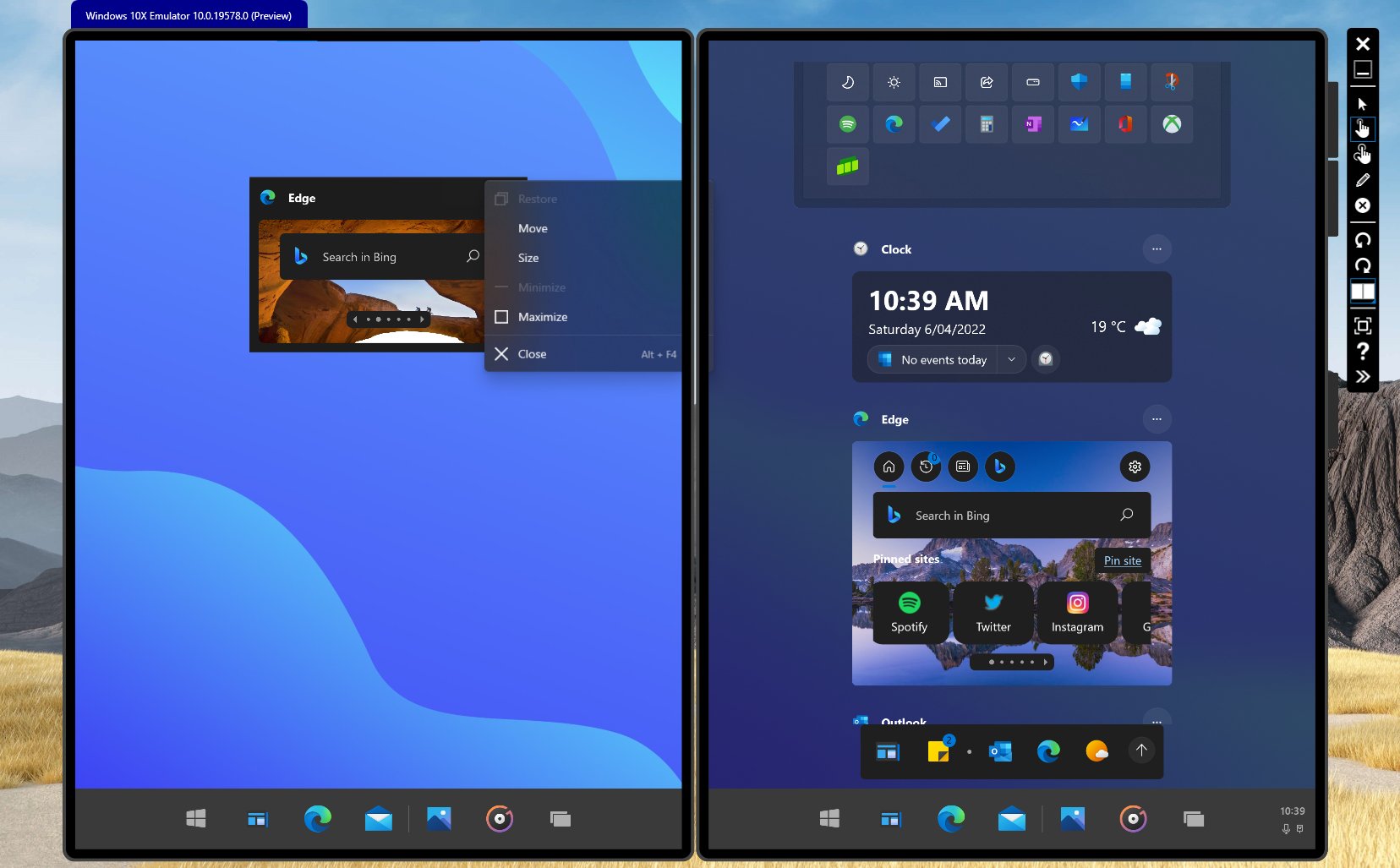Expand the No events today calendar dropdown
This screenshot has height=868, width=1400.
1011,359
